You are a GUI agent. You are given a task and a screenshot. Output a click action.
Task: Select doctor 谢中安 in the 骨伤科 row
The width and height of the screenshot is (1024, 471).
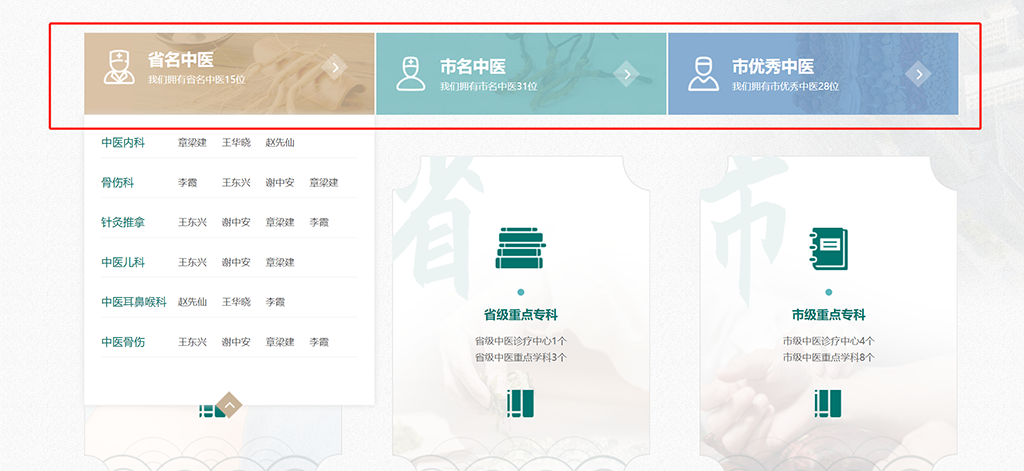point(280,182)
